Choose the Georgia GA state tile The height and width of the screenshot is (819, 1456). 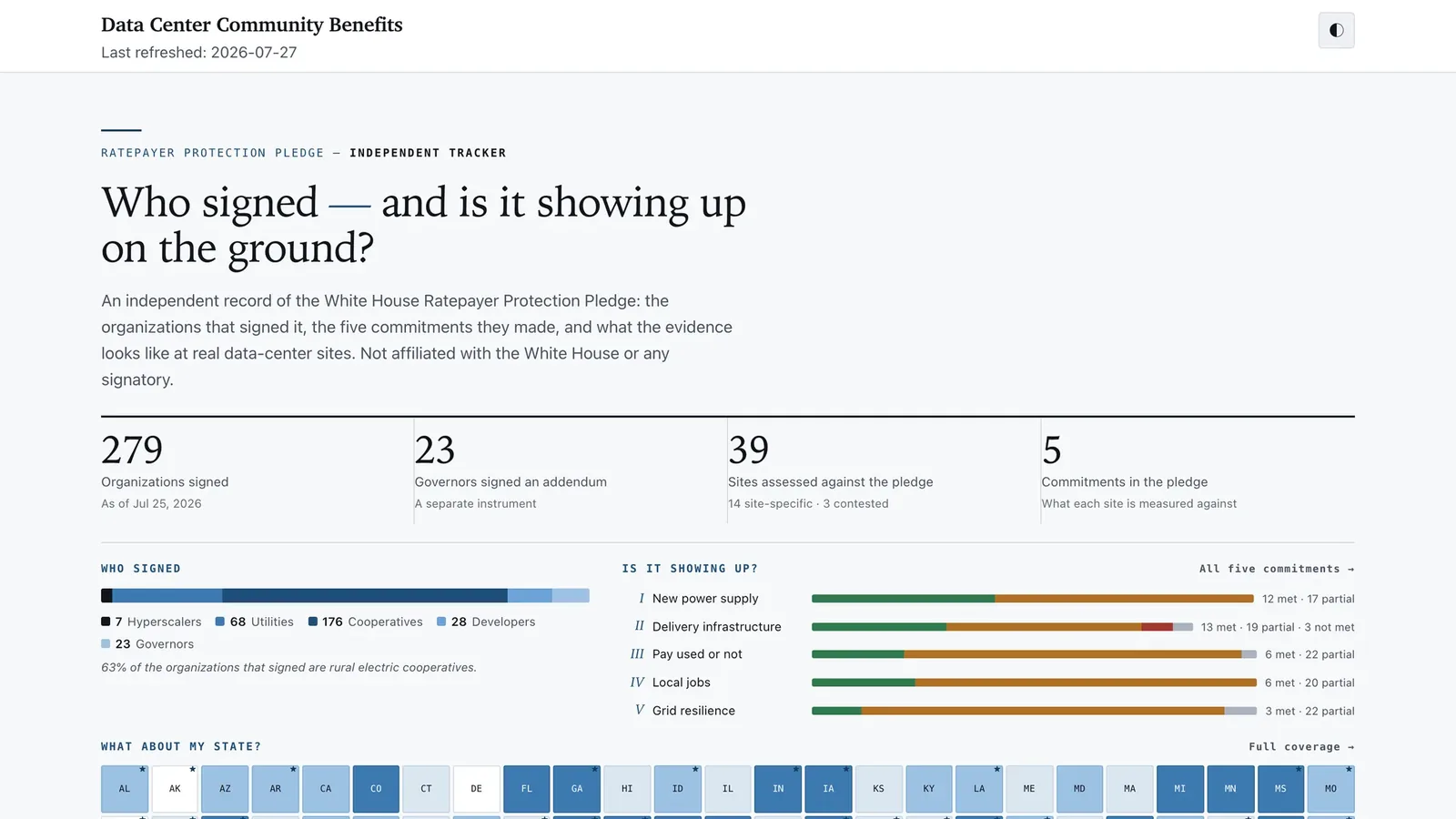(577, 789)
